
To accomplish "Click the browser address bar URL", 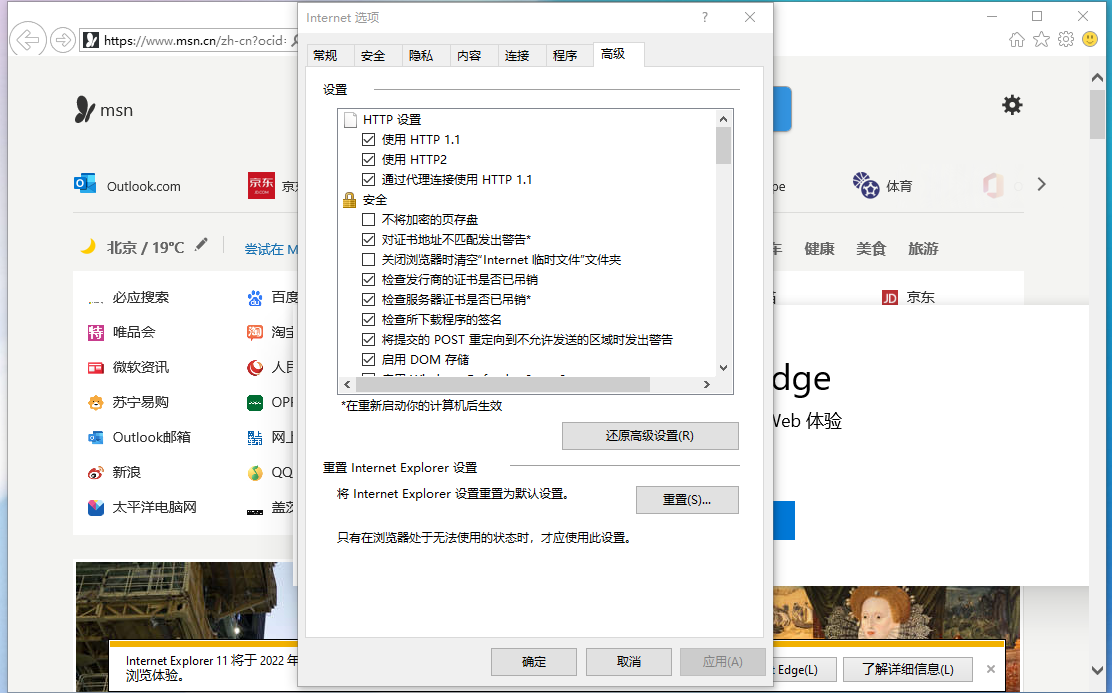I will pyautogui.click(x=195, y=40).
